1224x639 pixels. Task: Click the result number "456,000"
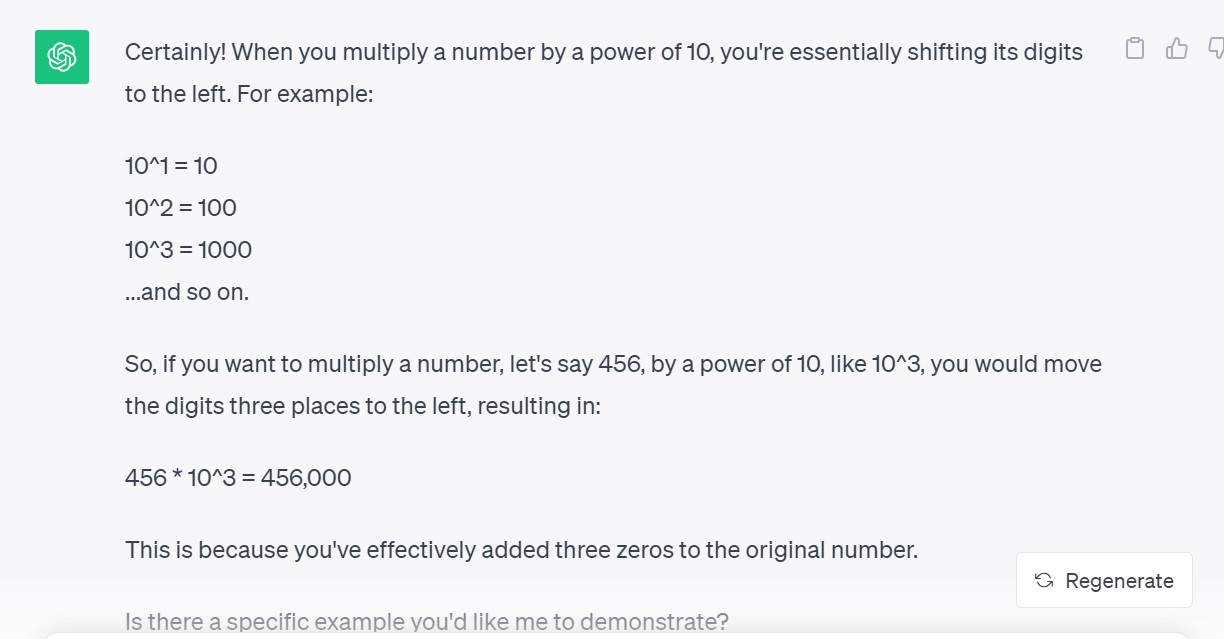[306, 478]
